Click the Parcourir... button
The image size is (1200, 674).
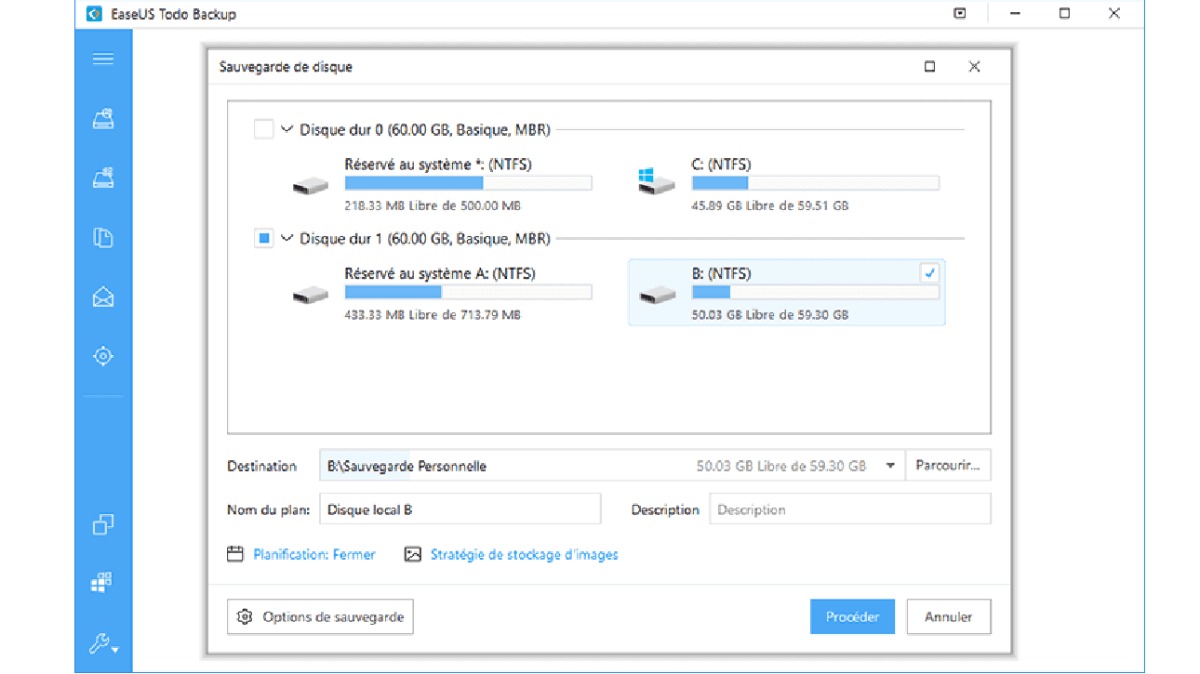(x=948, y=466)
